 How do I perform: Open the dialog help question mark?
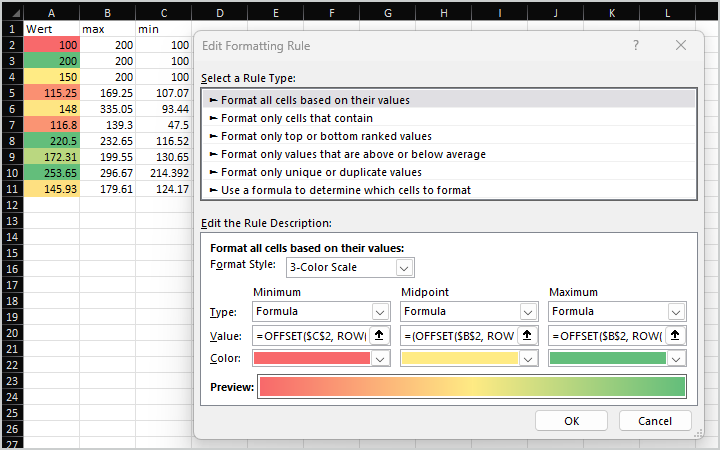point(636,45)
